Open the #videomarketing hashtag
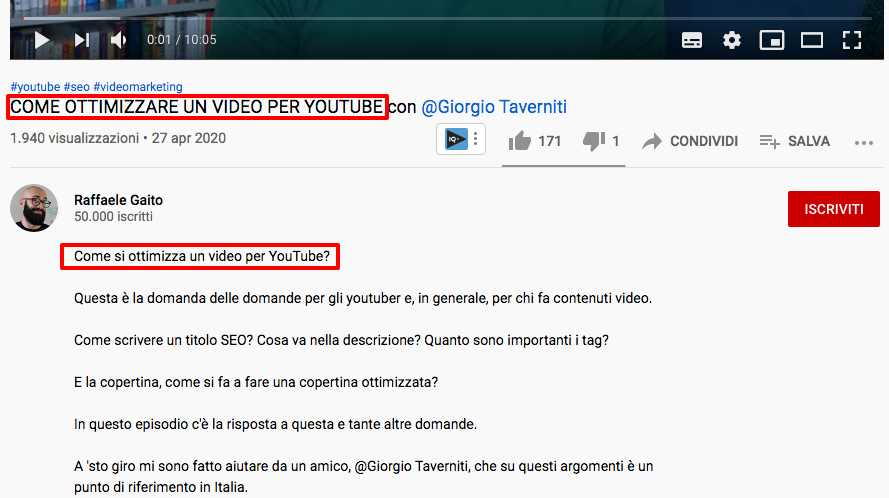Screen dimensions: 889x498 pyautogui.click(x=138, y=87)
